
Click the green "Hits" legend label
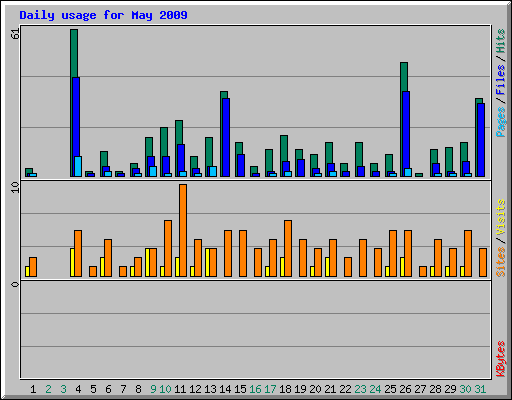tap(501, 41)
